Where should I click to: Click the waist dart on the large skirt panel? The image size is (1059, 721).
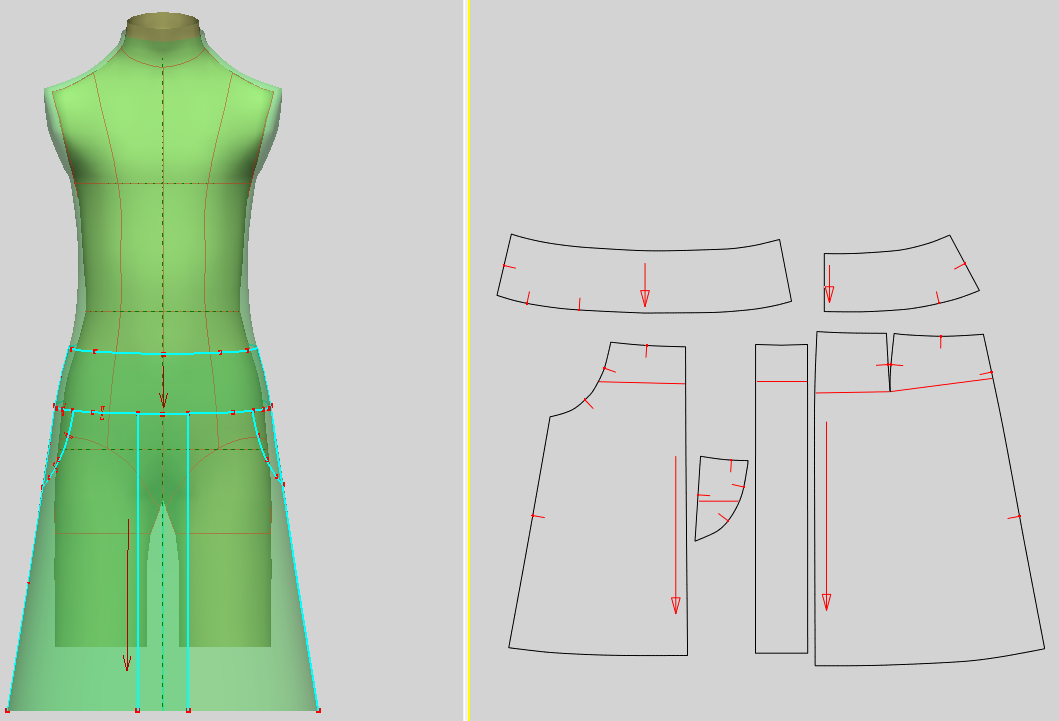890,363
